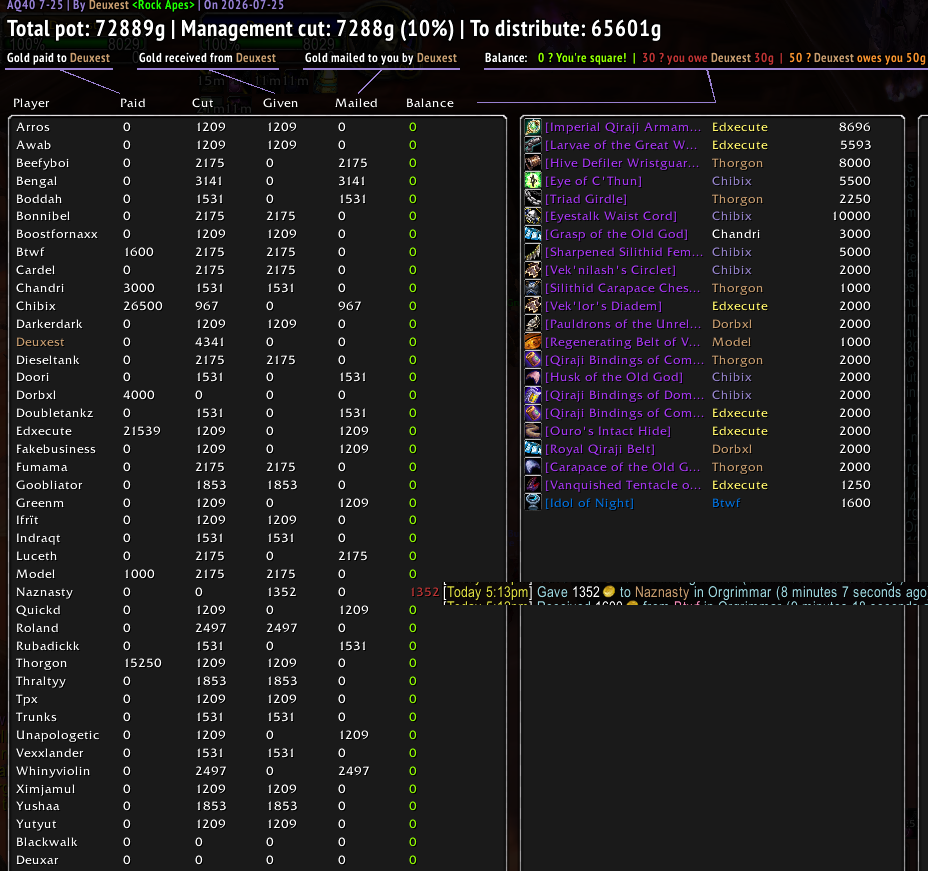Open the [Eye of C'Thun] item link
This screenshot has height=871, width=928.
(x=593, y=181)
